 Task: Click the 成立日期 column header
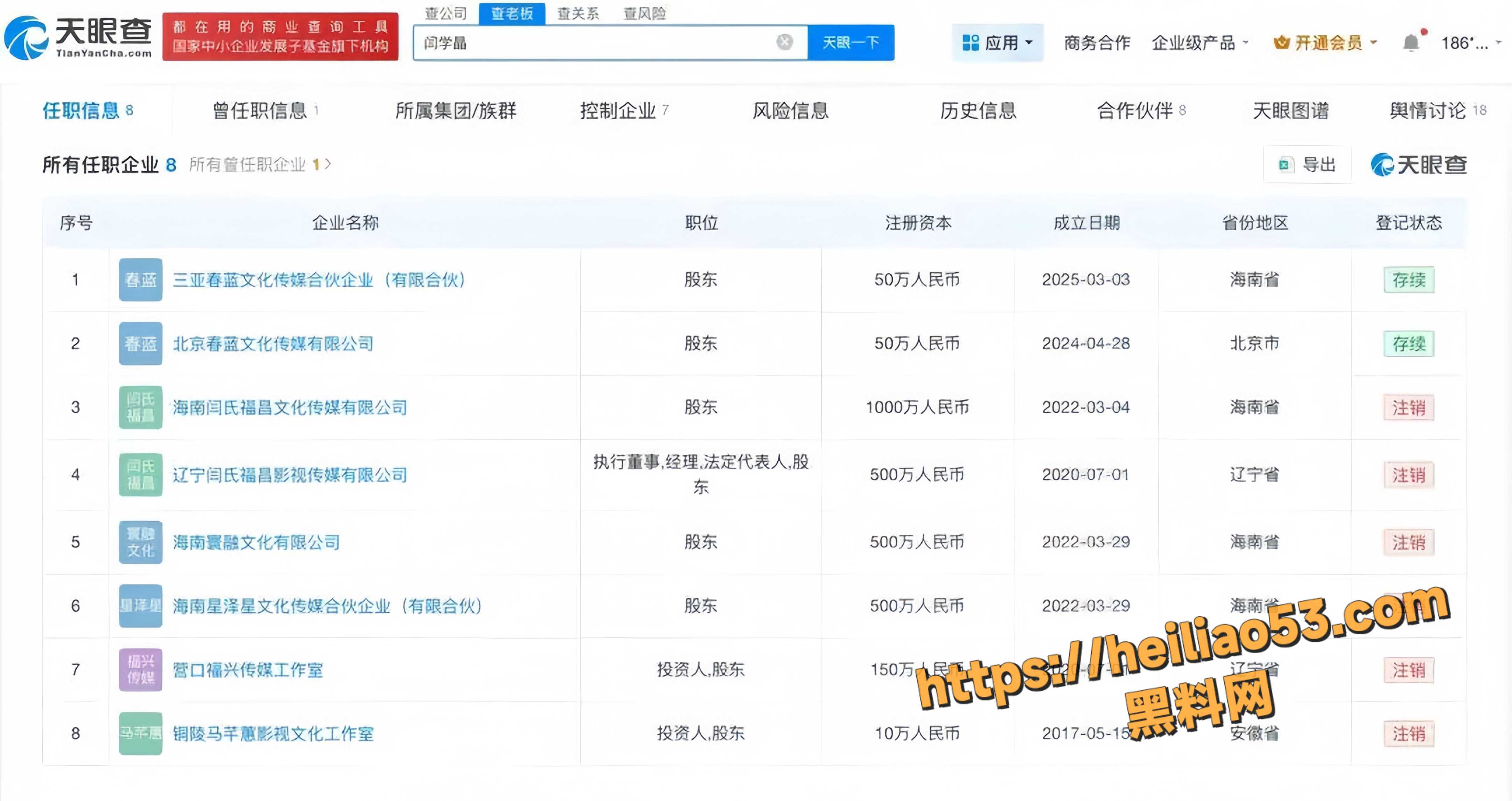(x=1086, y=223)
